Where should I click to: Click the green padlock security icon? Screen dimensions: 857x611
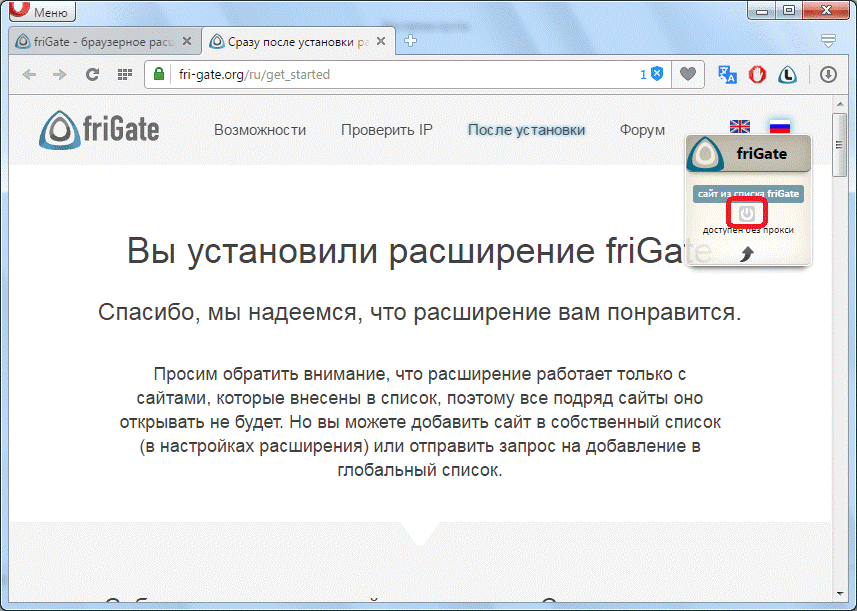tap(159, 74)
